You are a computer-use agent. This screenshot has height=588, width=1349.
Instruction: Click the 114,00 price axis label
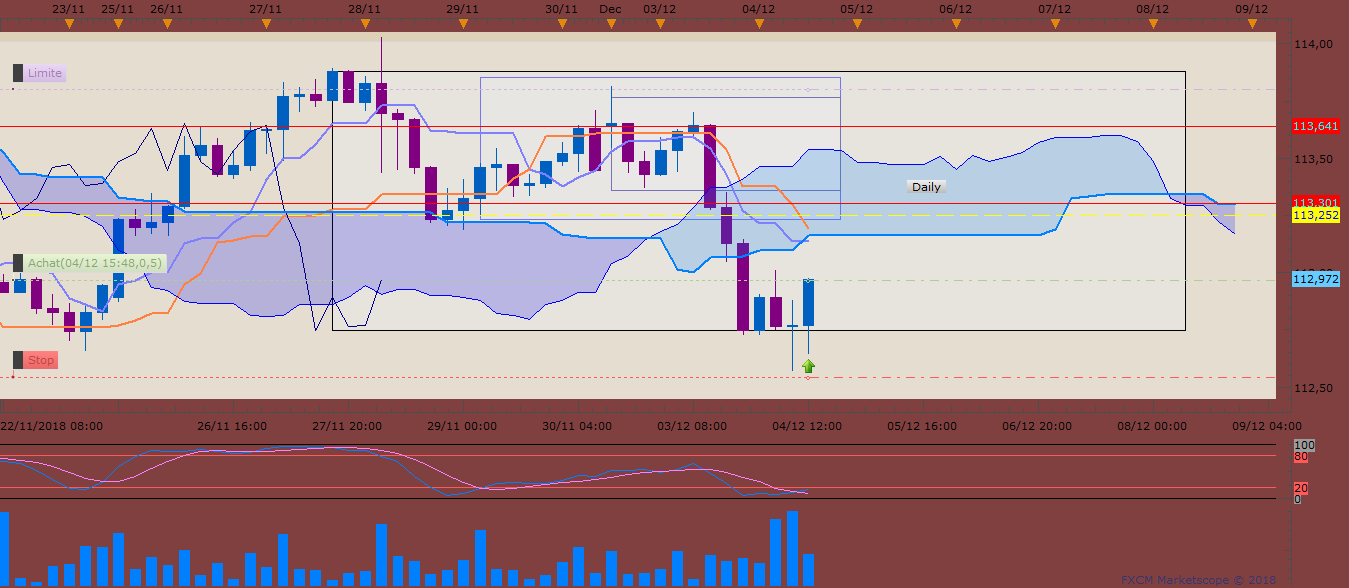pos(1312,44)
